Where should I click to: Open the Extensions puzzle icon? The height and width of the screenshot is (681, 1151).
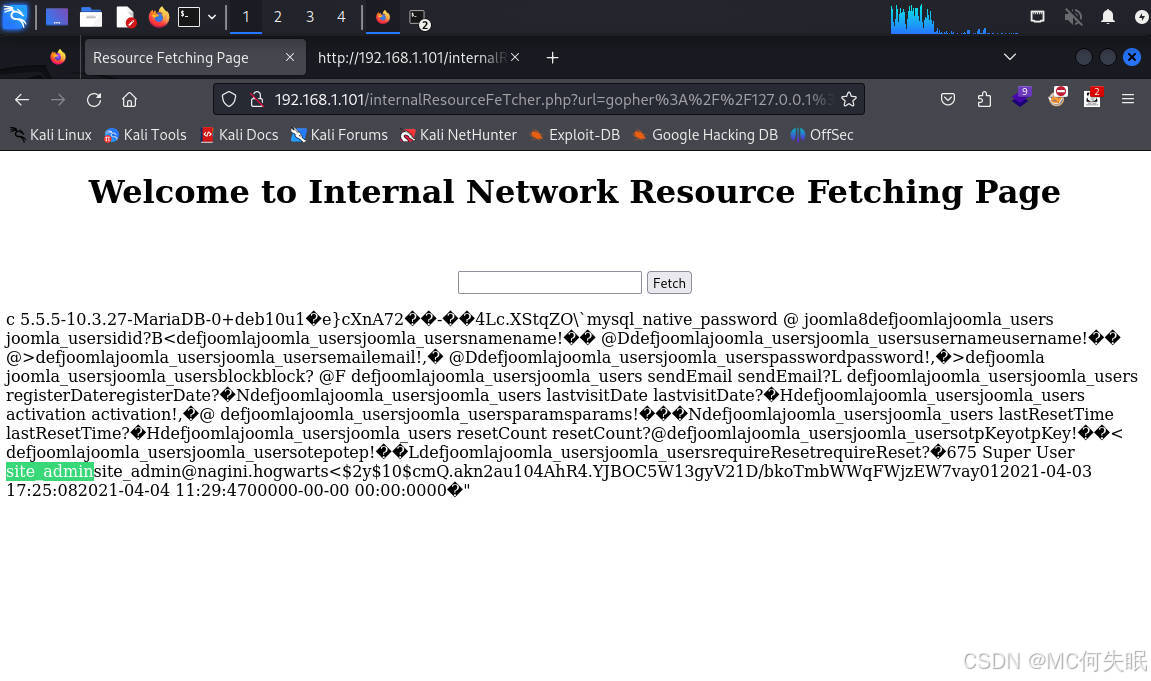click(x=984, y=99)
